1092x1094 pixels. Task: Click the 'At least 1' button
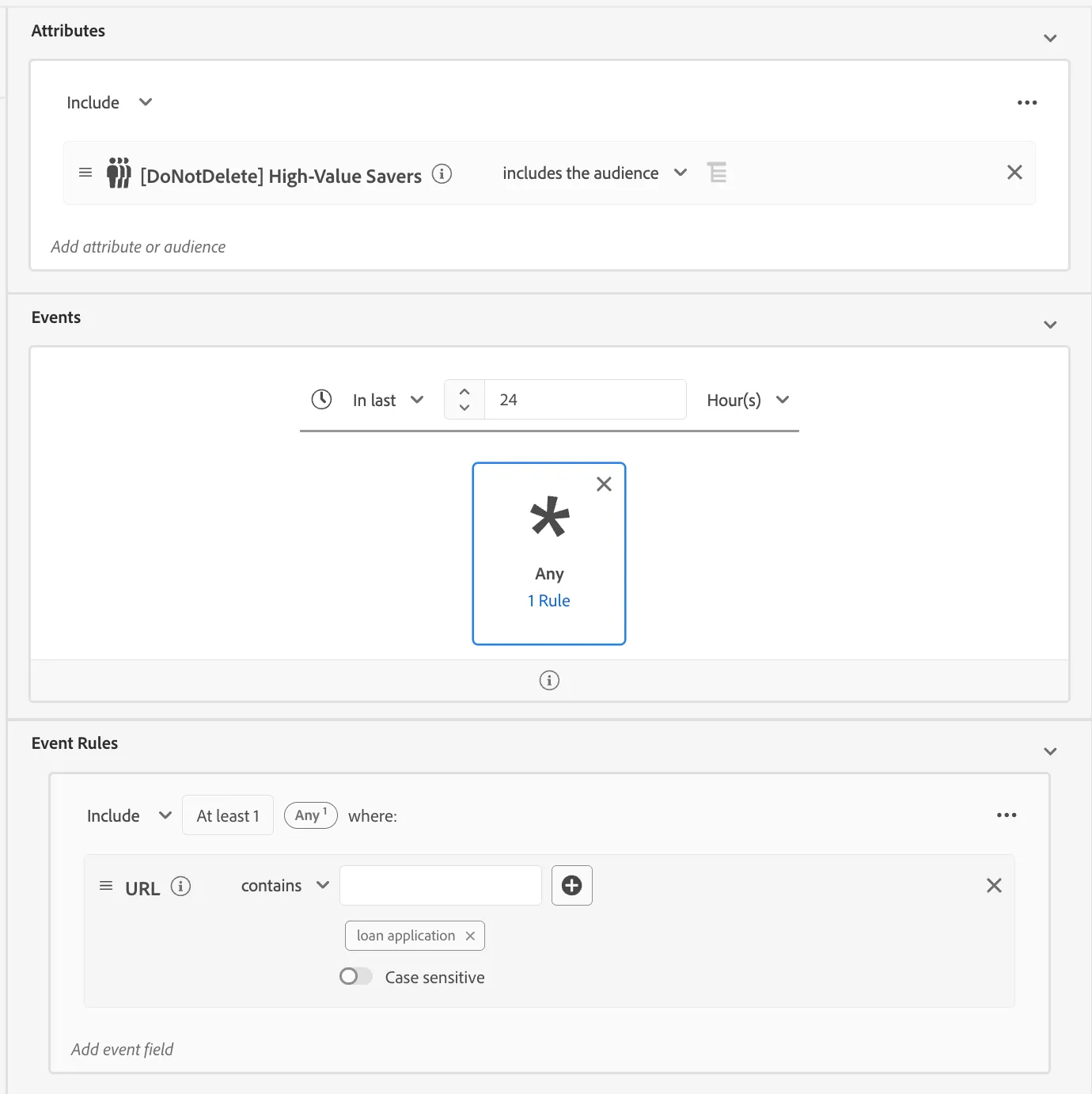point(228,815)
